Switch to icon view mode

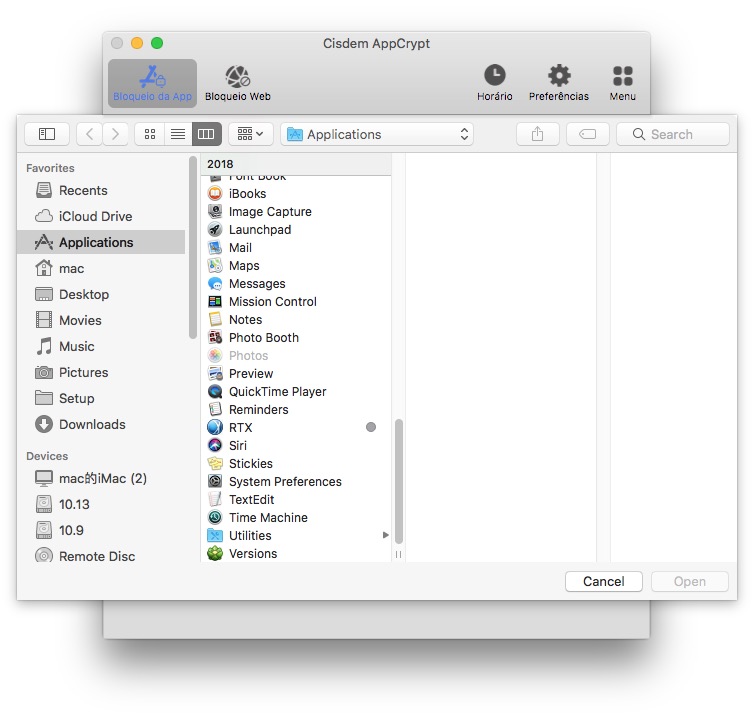click(150, 134)
